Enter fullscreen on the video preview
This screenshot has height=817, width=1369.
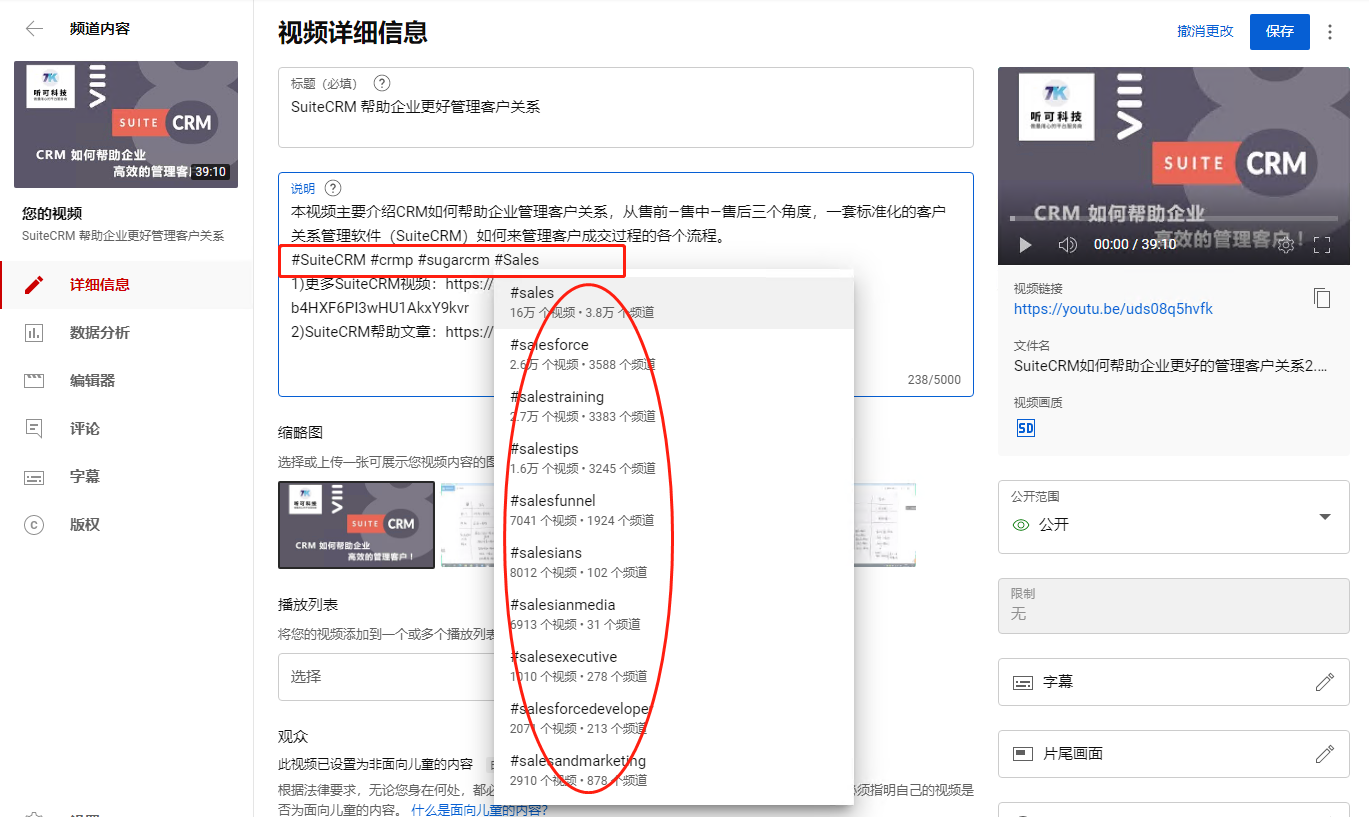tap(1321, 245)
